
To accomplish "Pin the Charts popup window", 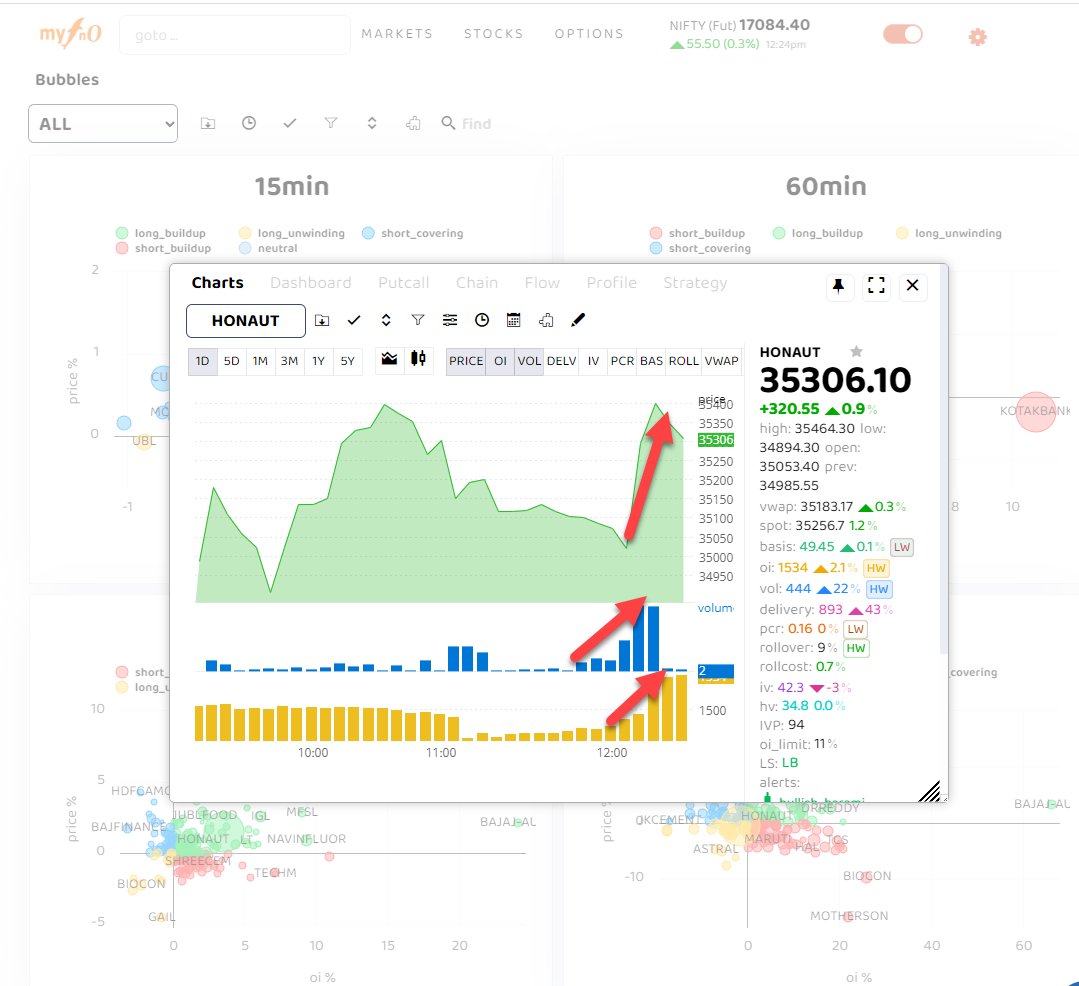I will [838, 286].
